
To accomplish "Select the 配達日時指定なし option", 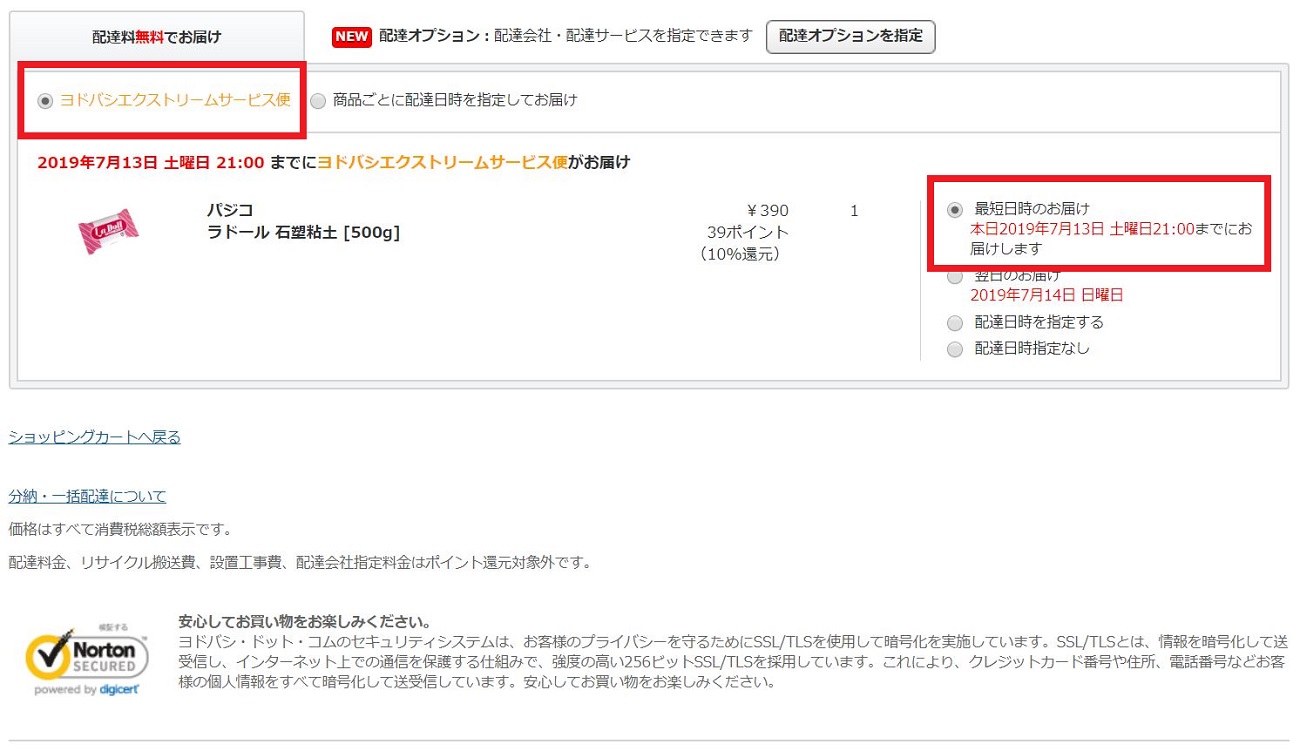I will click(955, 349).
